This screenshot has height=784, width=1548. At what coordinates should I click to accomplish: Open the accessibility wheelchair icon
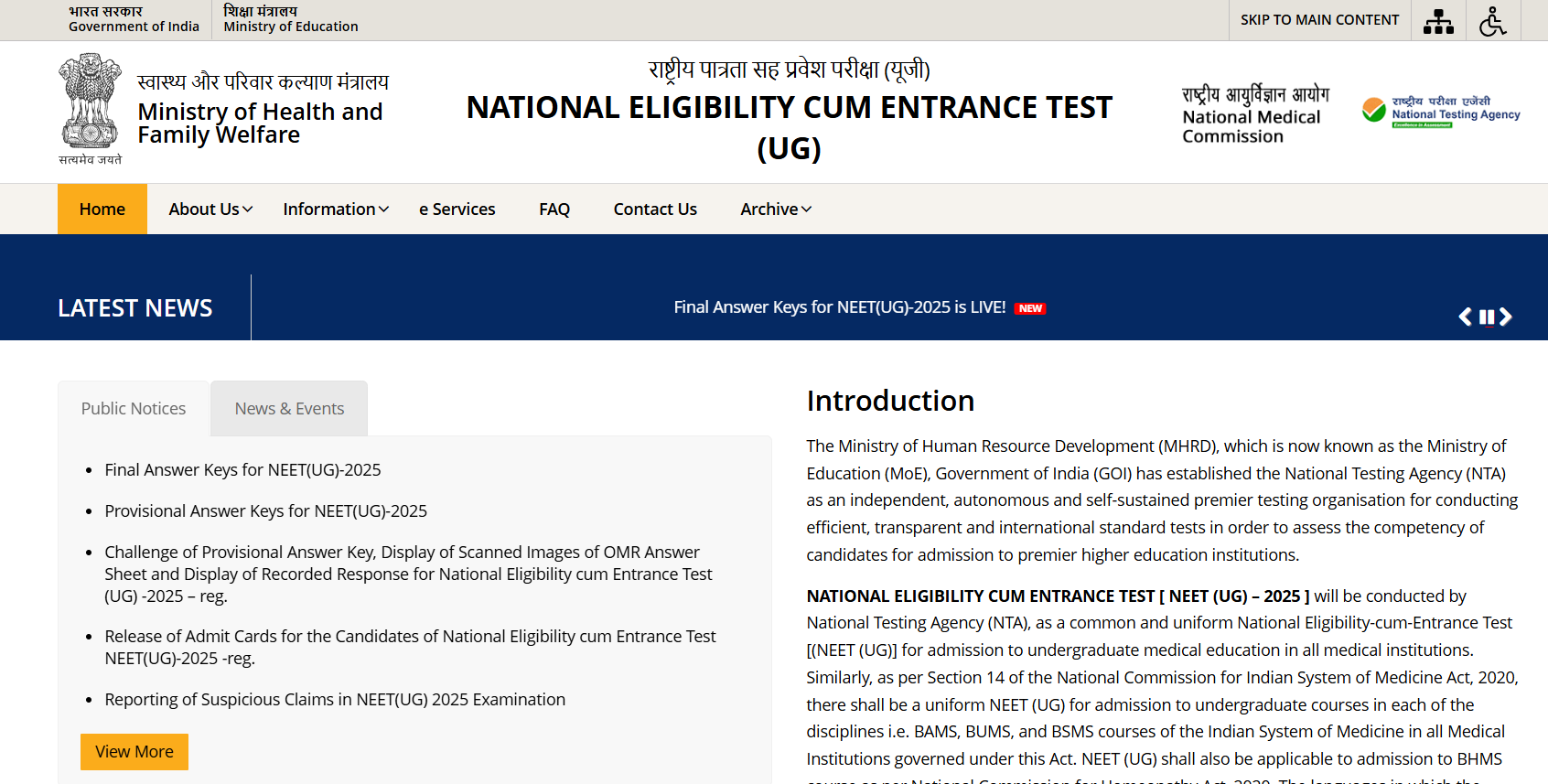click(x=1493, y=20)
